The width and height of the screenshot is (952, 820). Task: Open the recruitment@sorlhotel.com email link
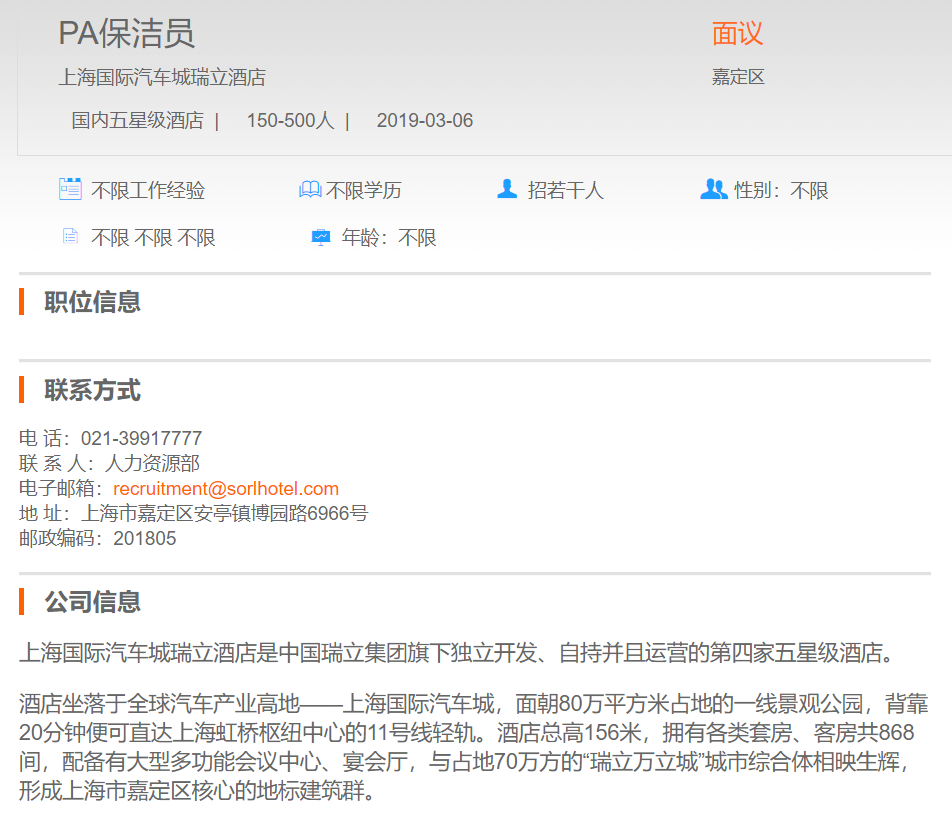coord(226,489)
